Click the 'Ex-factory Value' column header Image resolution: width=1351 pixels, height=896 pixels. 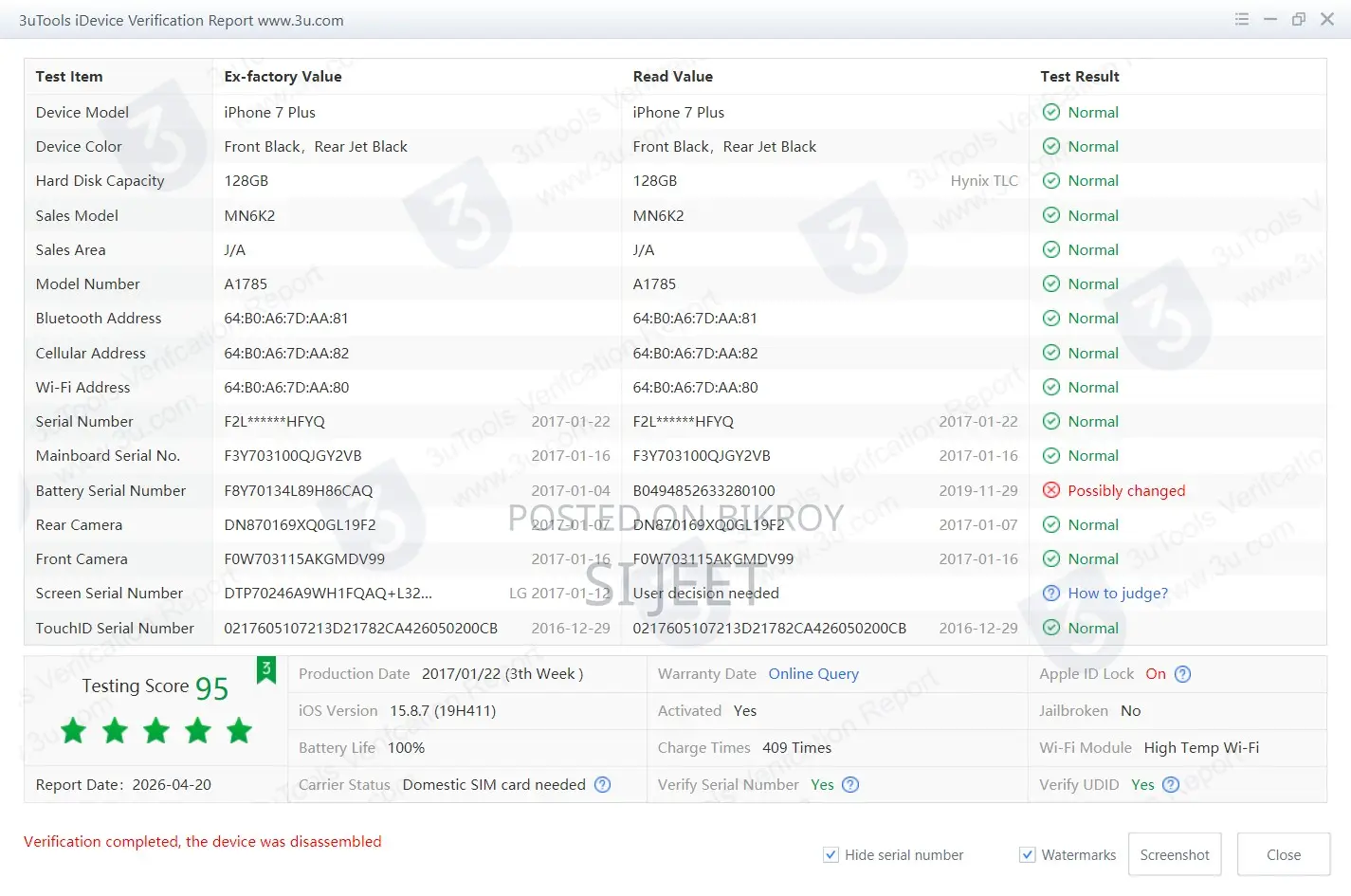283,77
